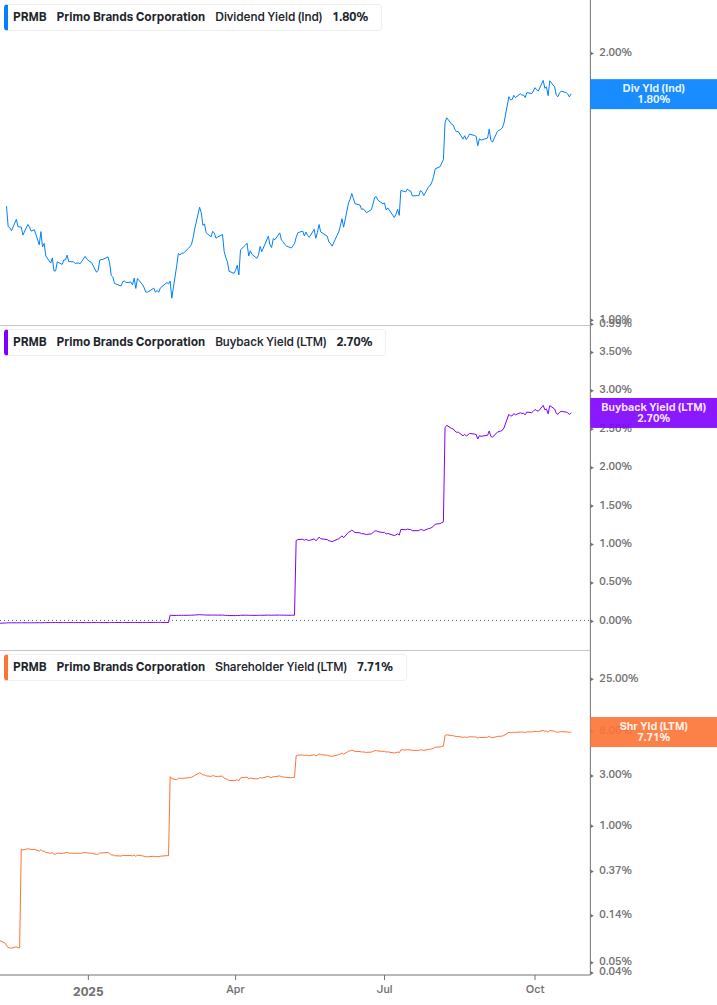Click the blue Div Yld (Ind) value tag
717x1005 pixels.
653,94
